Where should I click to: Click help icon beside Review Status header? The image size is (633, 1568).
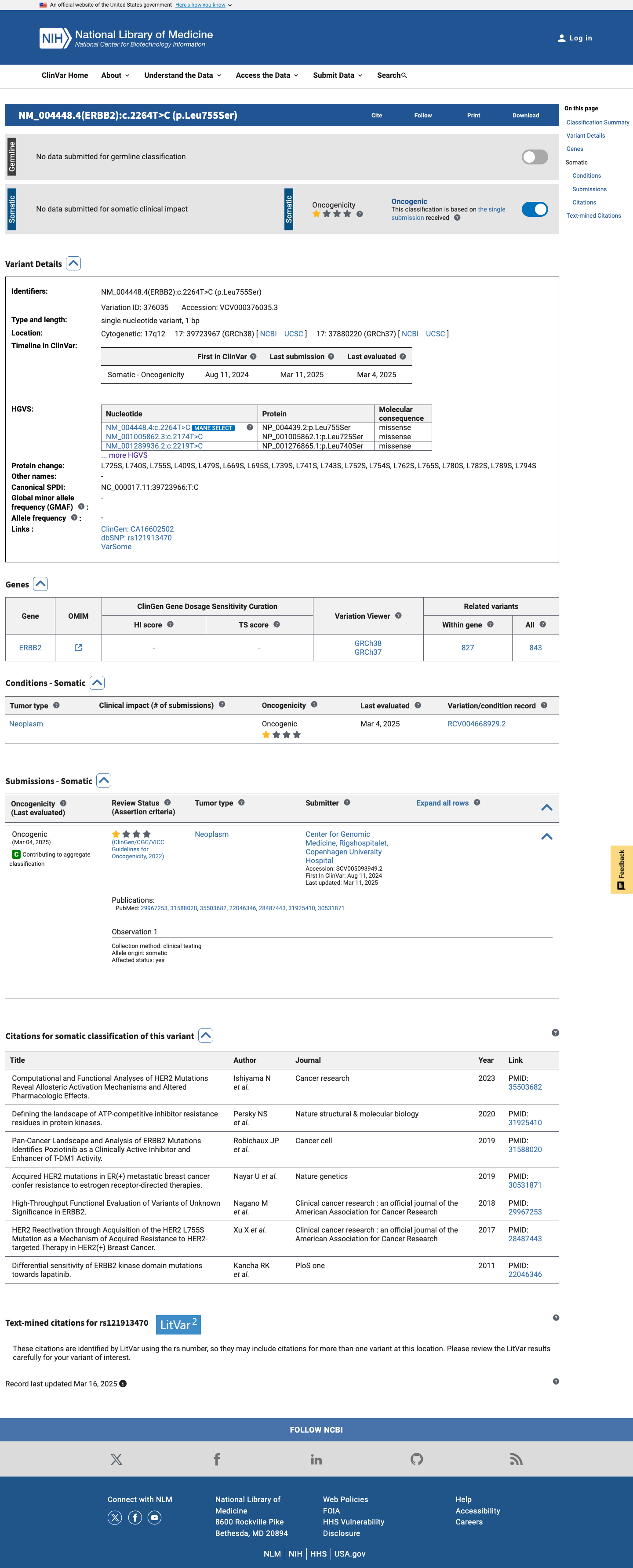(x=167, y=802)
